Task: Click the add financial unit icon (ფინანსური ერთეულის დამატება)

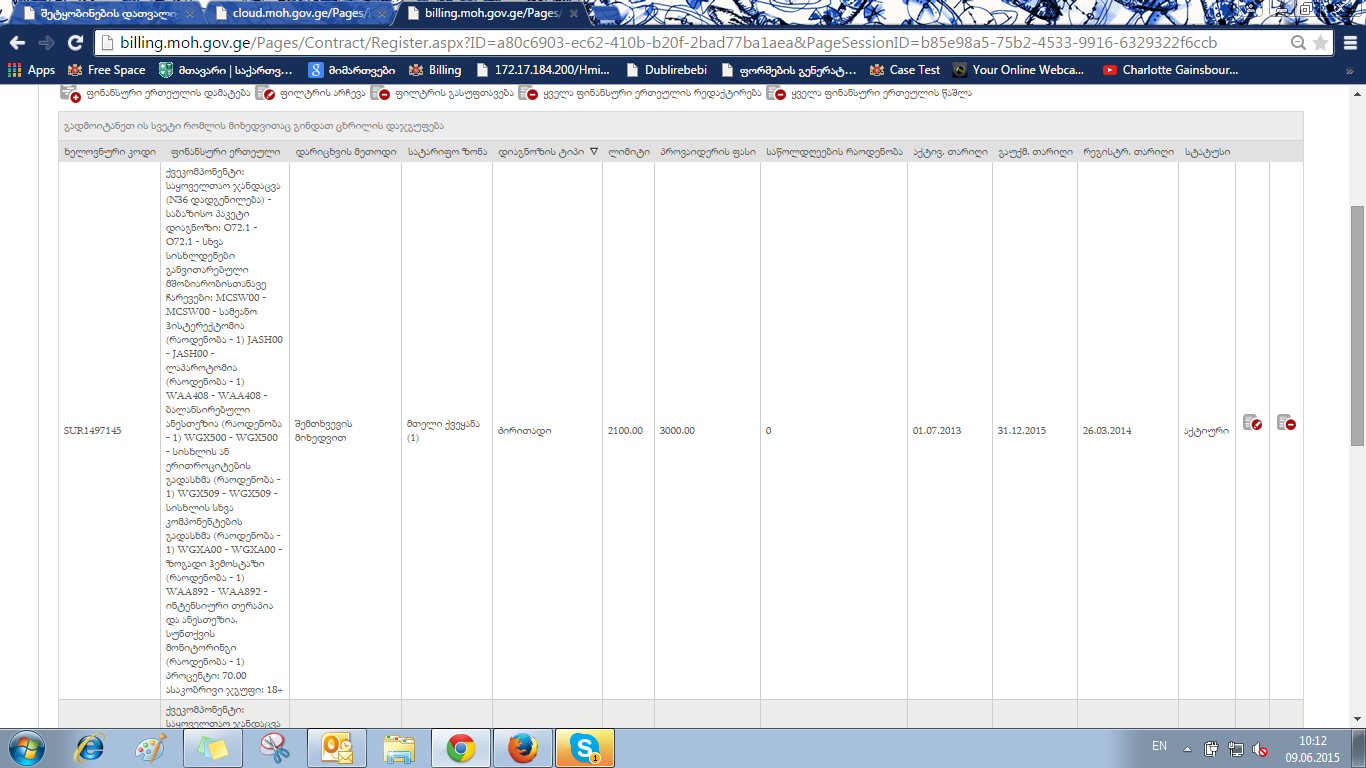Action: 70,93
